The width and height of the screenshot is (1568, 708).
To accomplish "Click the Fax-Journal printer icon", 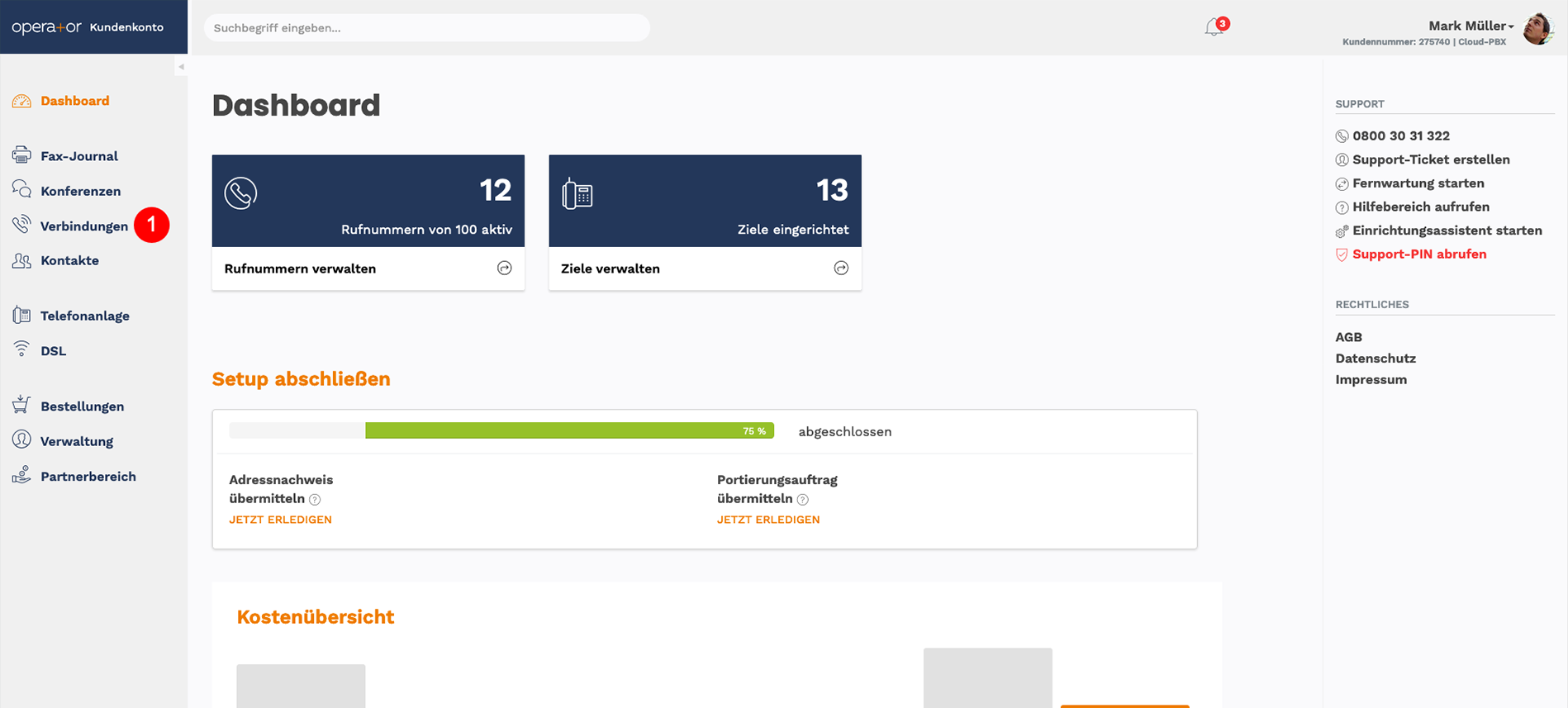I will 21,155.
